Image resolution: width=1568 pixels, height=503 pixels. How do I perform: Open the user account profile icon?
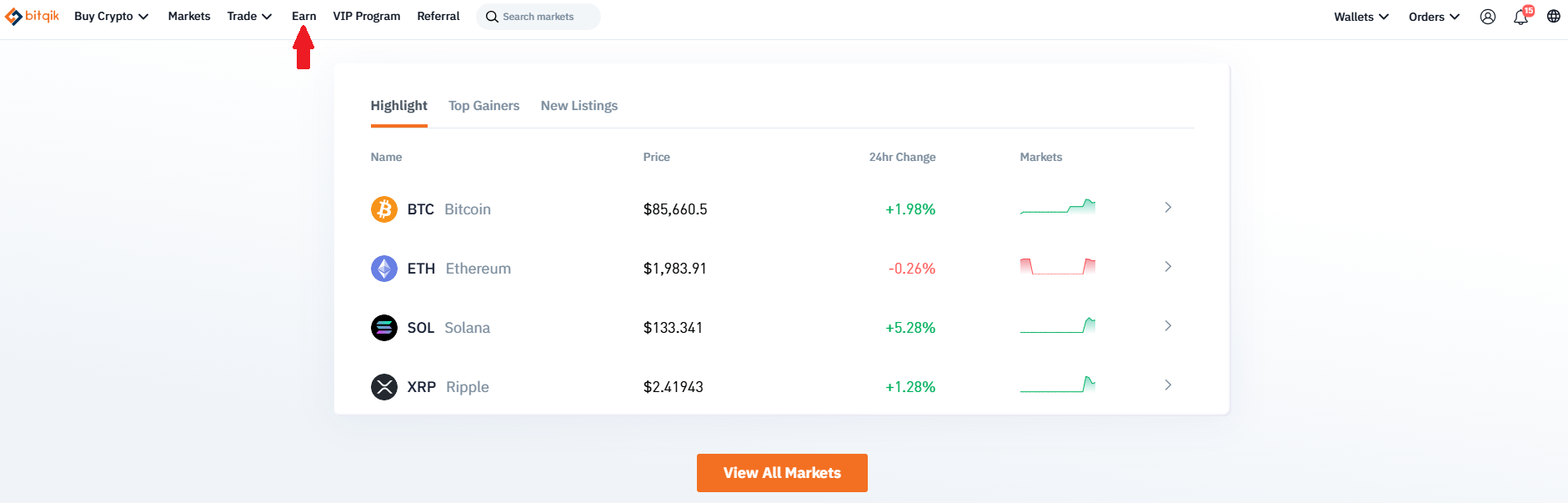click(1488, 17)
